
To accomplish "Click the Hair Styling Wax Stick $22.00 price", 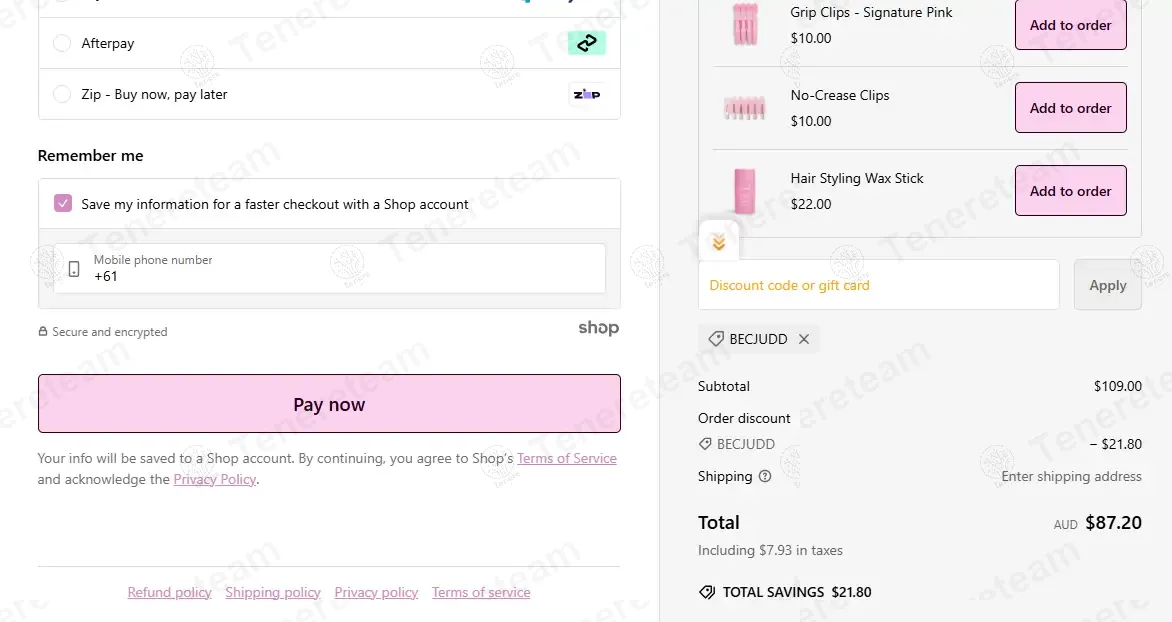I will point(811,203).
